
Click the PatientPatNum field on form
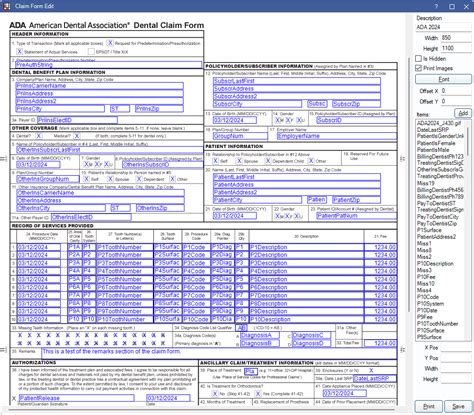point(356,216)
